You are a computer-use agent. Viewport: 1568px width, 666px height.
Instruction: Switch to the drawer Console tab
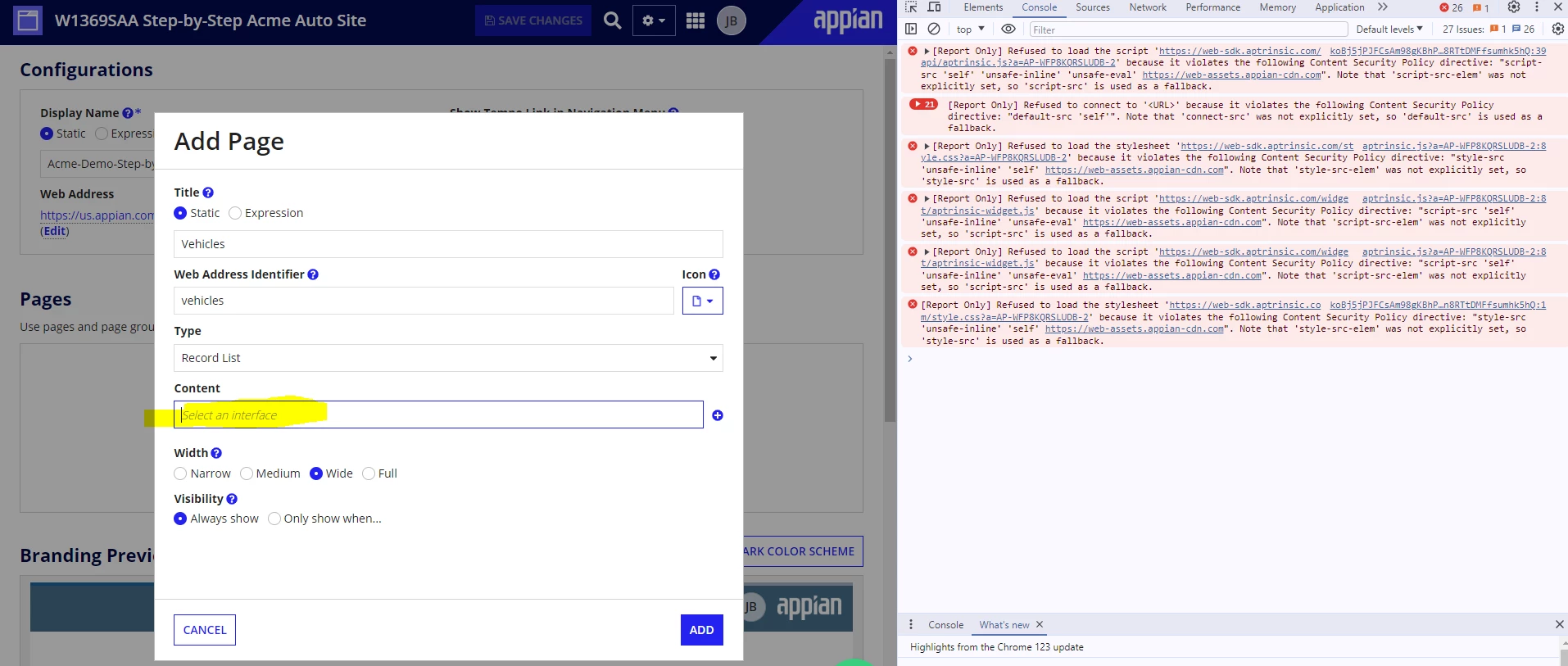[x=945, y=625]
